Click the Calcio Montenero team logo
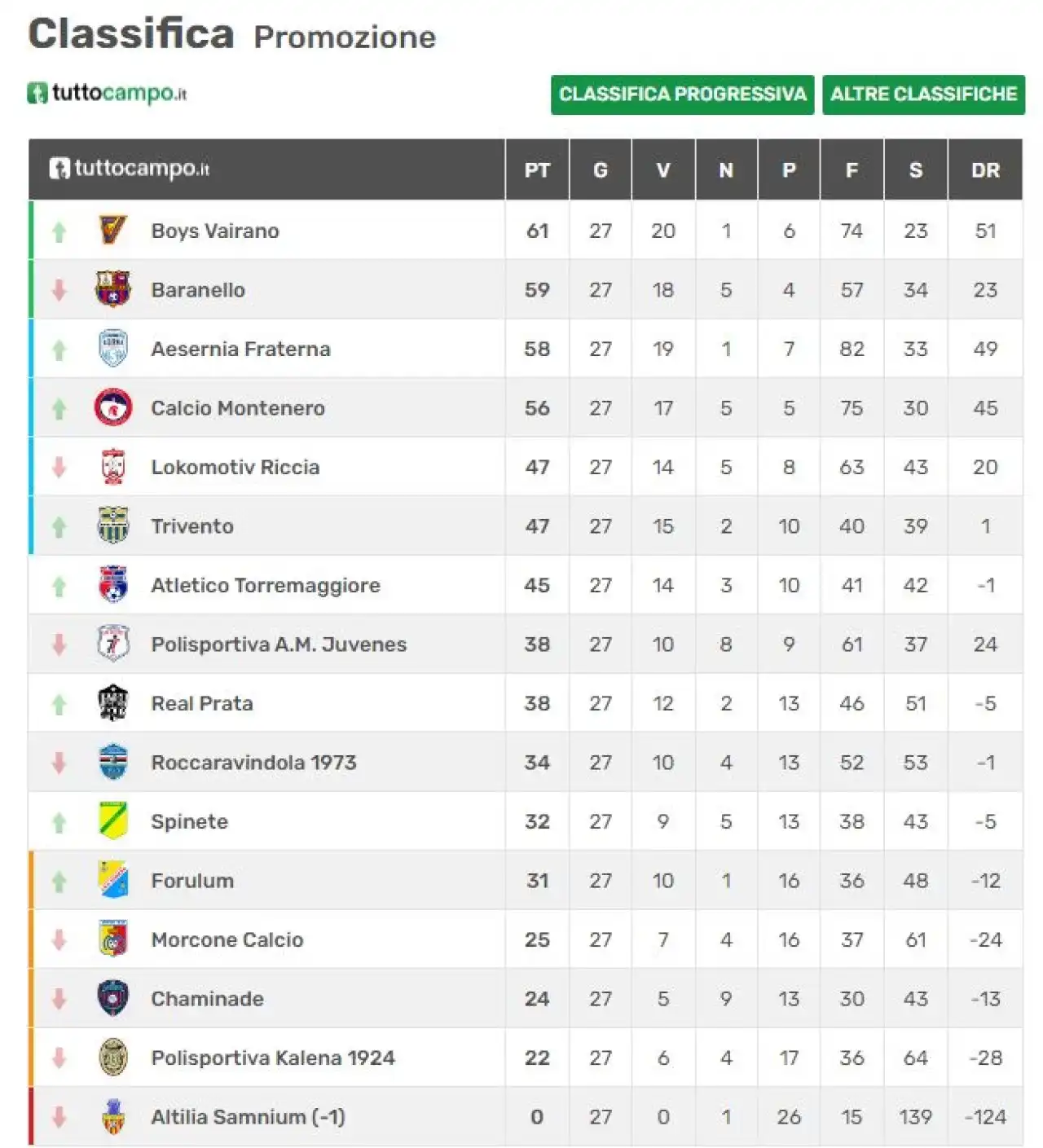 [x=113, y=407]
